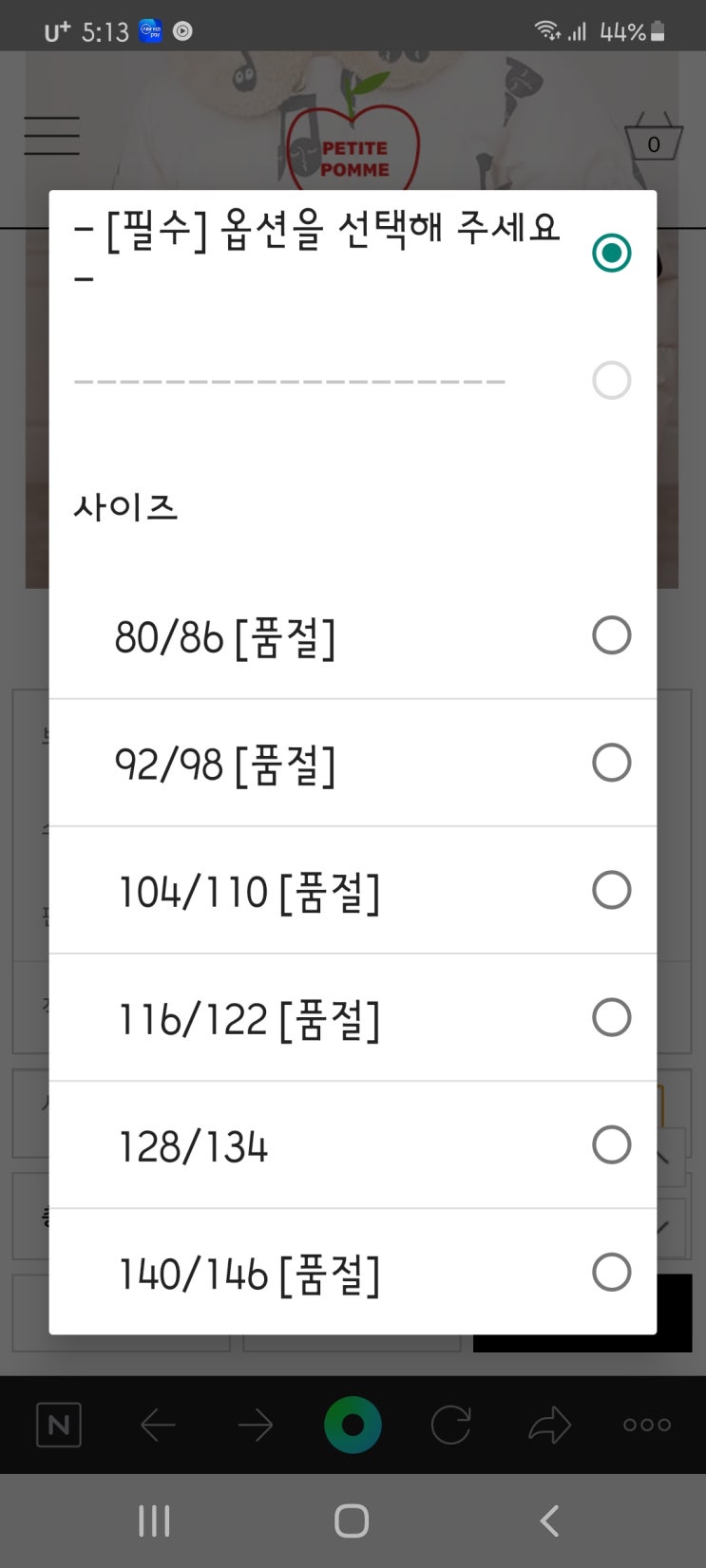
Task: Select the 80/86 [품절] radio option
Action: pyautogui.click(x=611, y=635)
